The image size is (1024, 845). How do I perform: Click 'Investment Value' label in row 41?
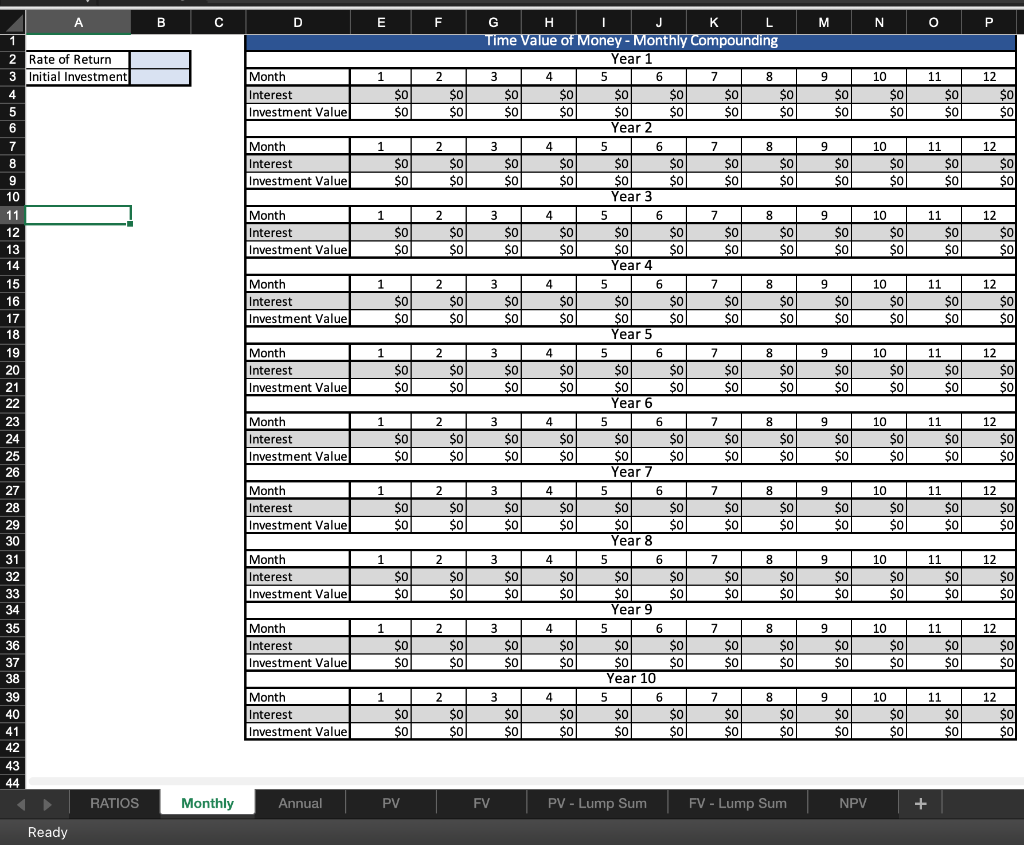(x=298, y=731)
